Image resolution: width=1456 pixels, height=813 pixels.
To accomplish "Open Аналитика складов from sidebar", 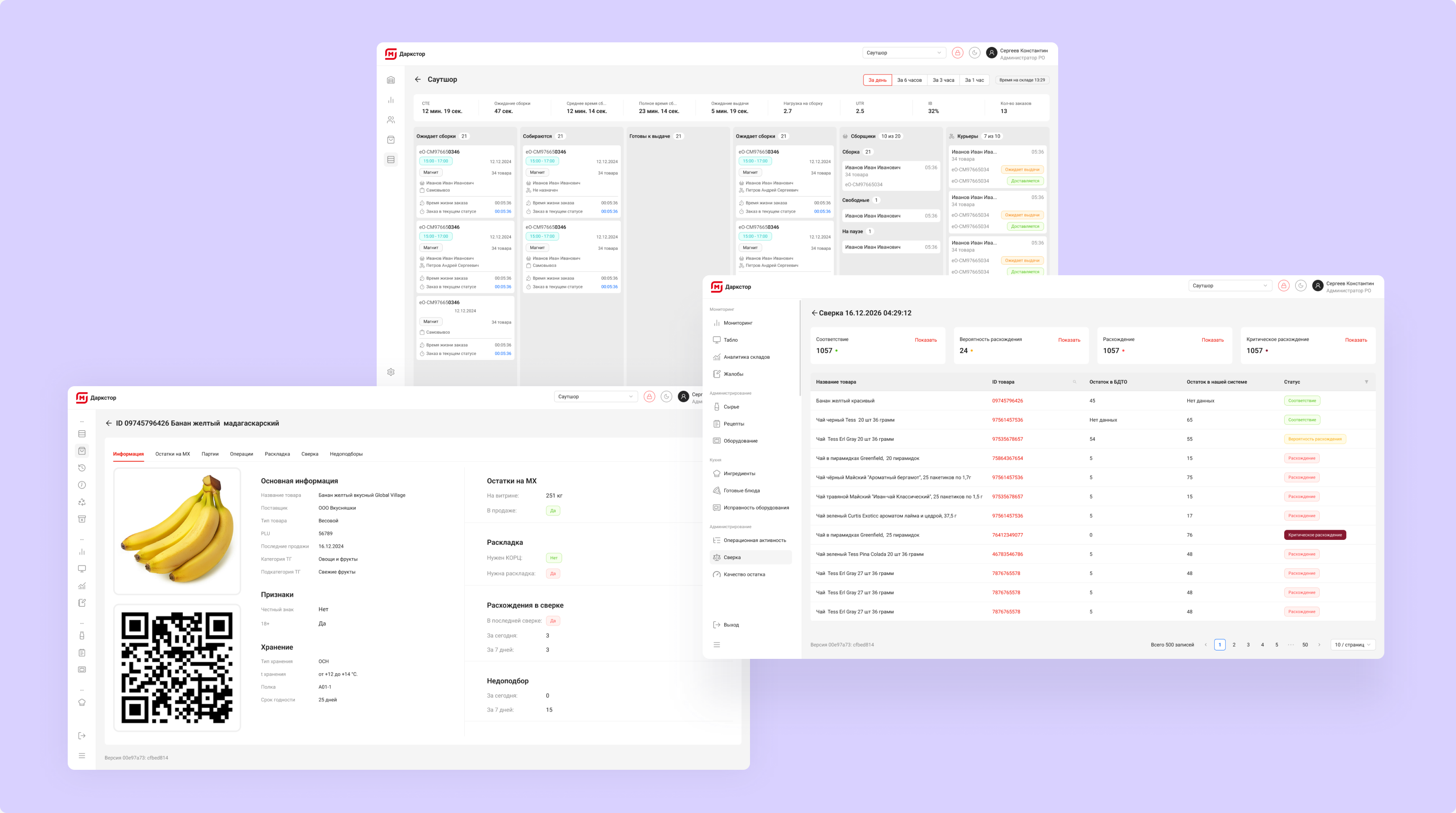I will [746, 357].
